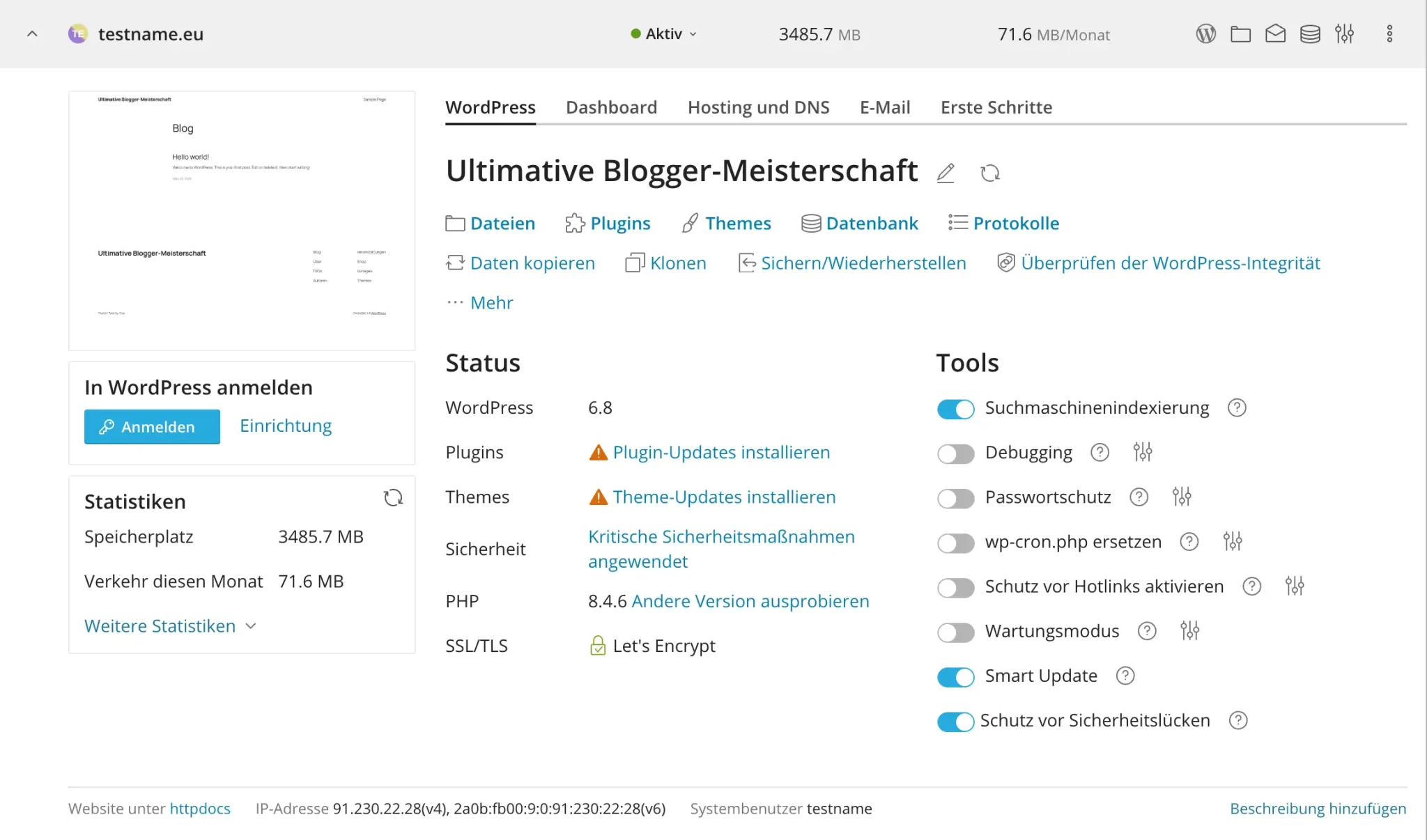1427x840 pixels.
Task: Click the Anmelden button
Action: tap(152, 426)
